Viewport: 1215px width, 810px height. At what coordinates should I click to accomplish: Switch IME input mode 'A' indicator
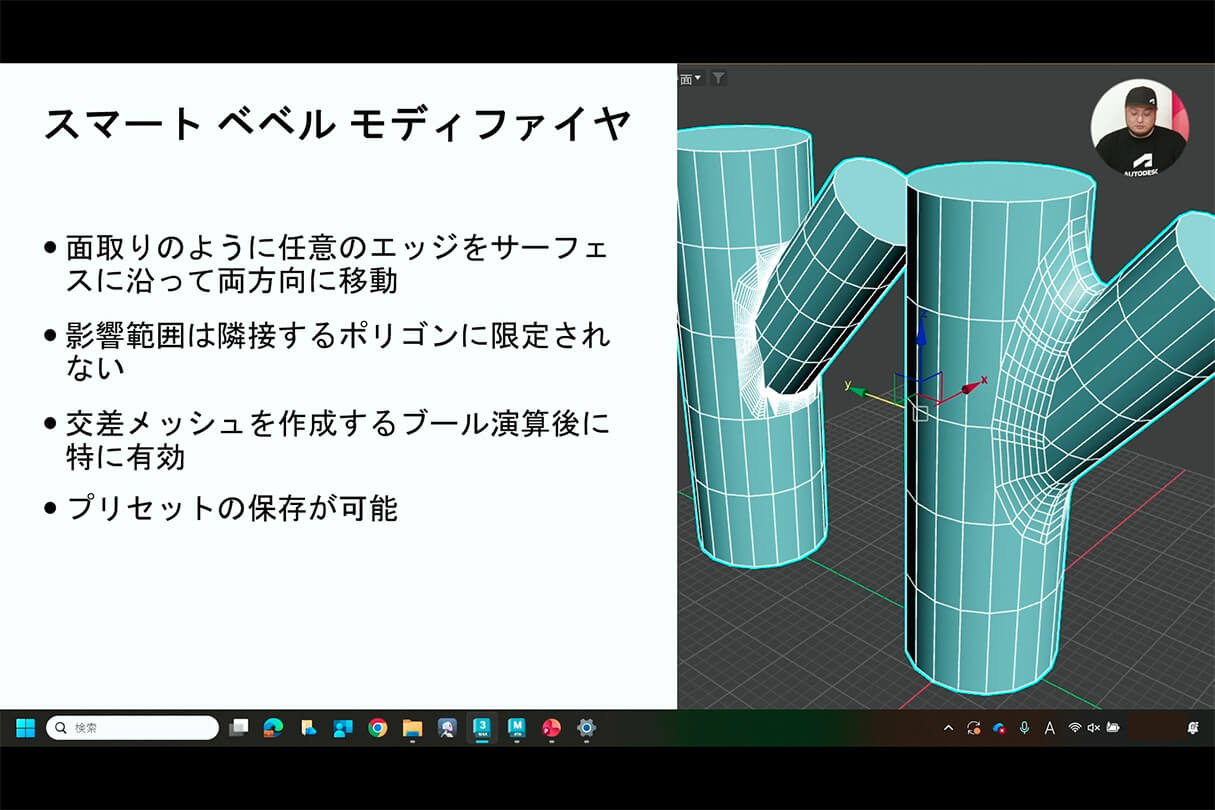click(1049, 728)
